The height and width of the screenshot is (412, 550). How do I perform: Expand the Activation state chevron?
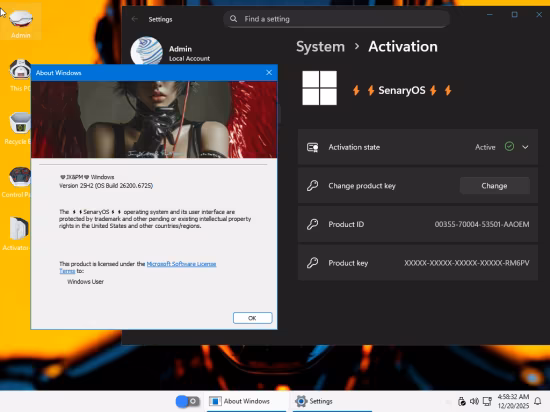tap(525, 147)
